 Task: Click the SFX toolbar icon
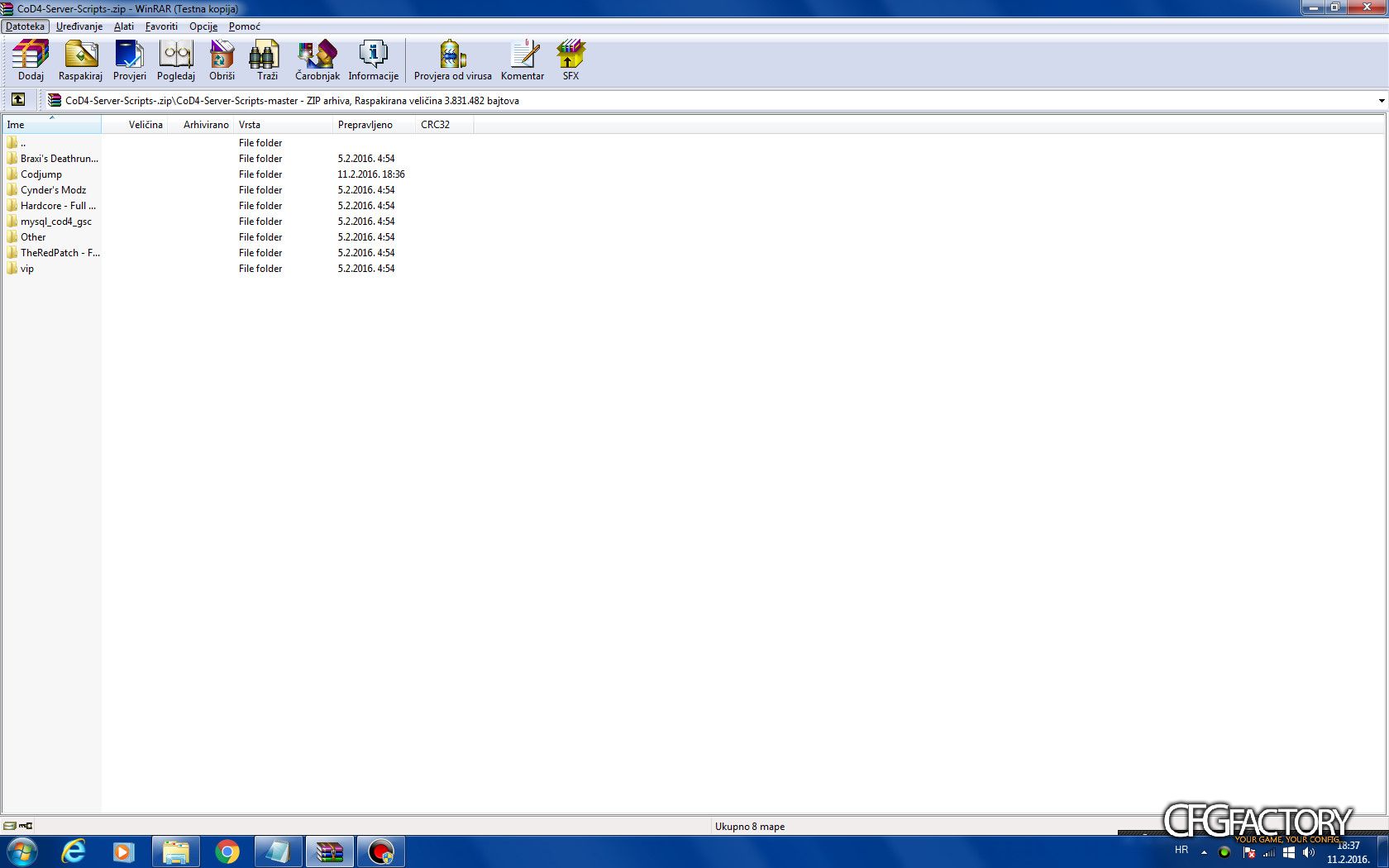point(570,60)
